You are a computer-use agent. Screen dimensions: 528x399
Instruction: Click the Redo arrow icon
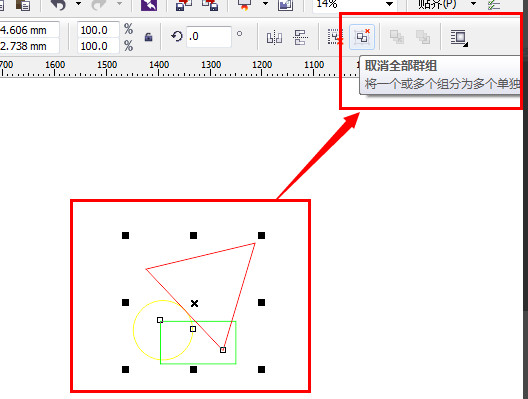99,4
